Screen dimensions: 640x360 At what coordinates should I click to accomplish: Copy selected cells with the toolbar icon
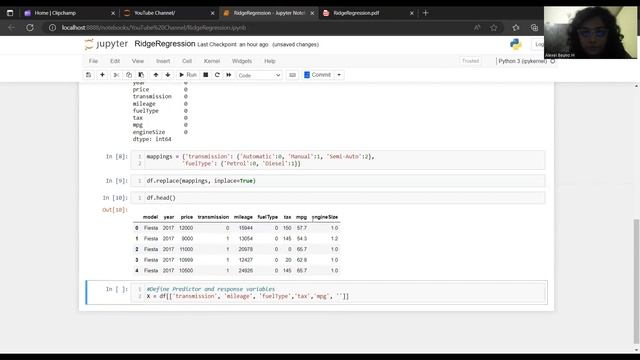pyautogui.click(x=129, y=75)
